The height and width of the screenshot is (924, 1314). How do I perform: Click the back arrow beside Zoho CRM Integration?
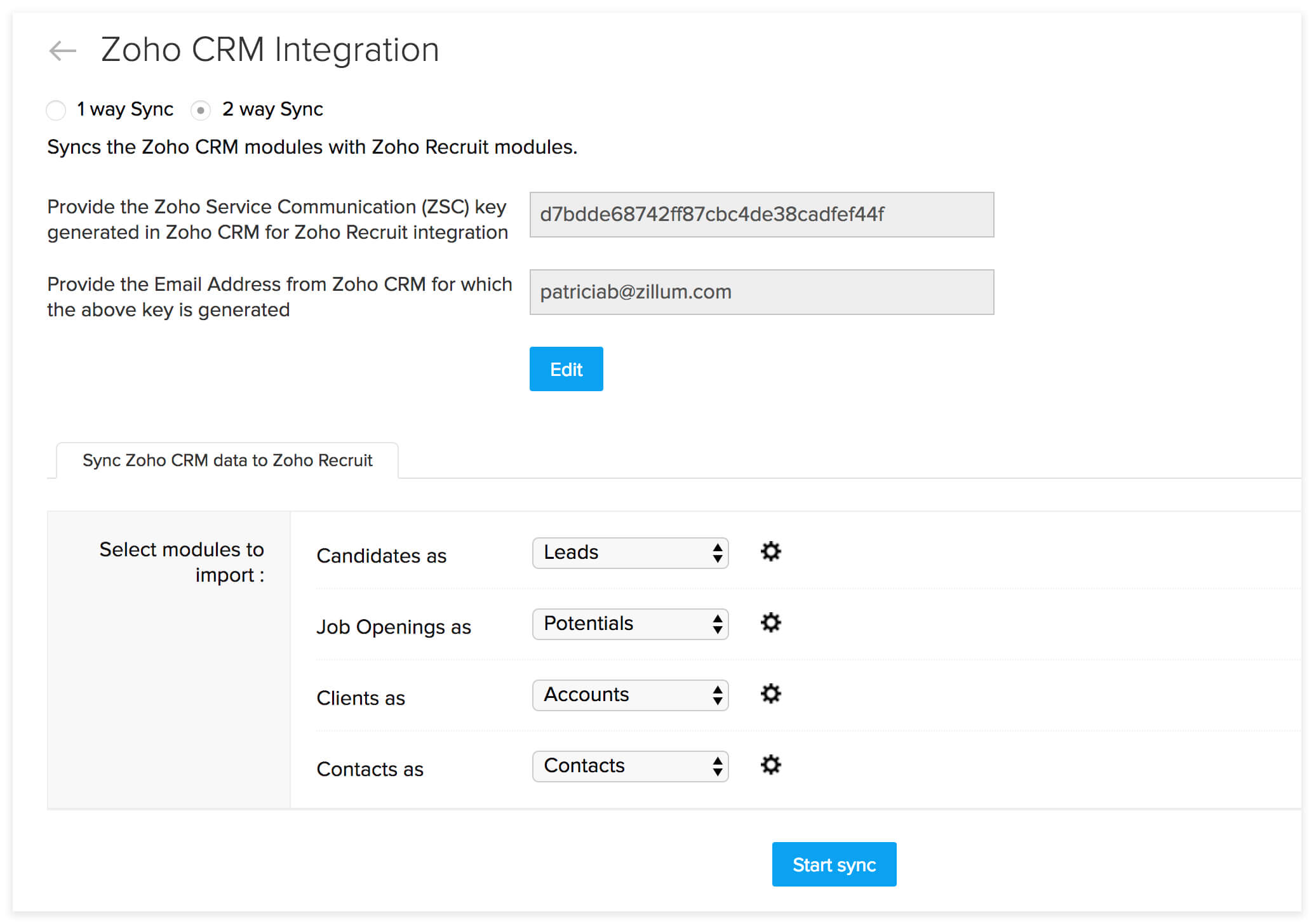62,50
